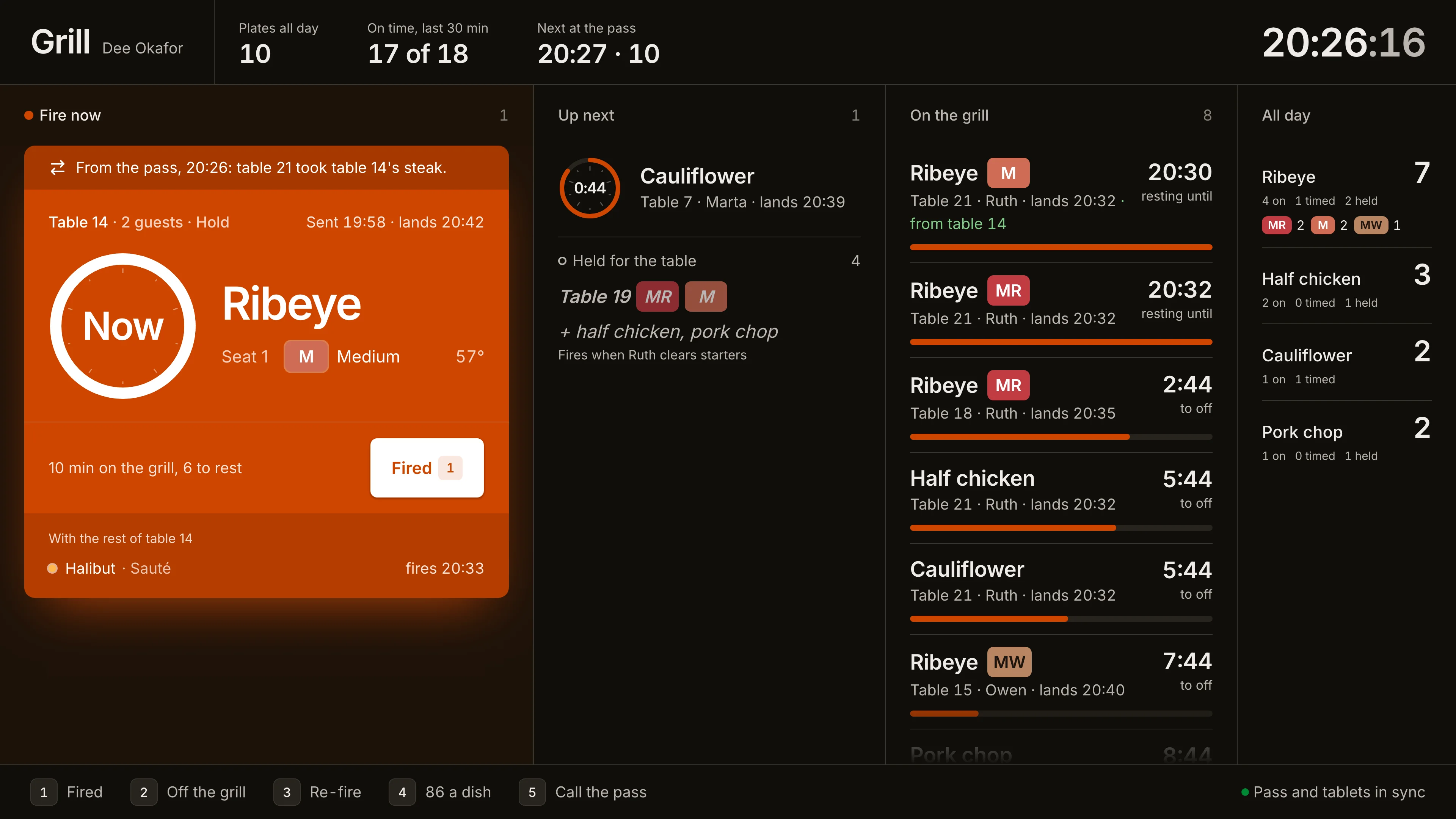Click the MR badge in All day Ribeye
1456x819 pixels.
point(1277,225)
